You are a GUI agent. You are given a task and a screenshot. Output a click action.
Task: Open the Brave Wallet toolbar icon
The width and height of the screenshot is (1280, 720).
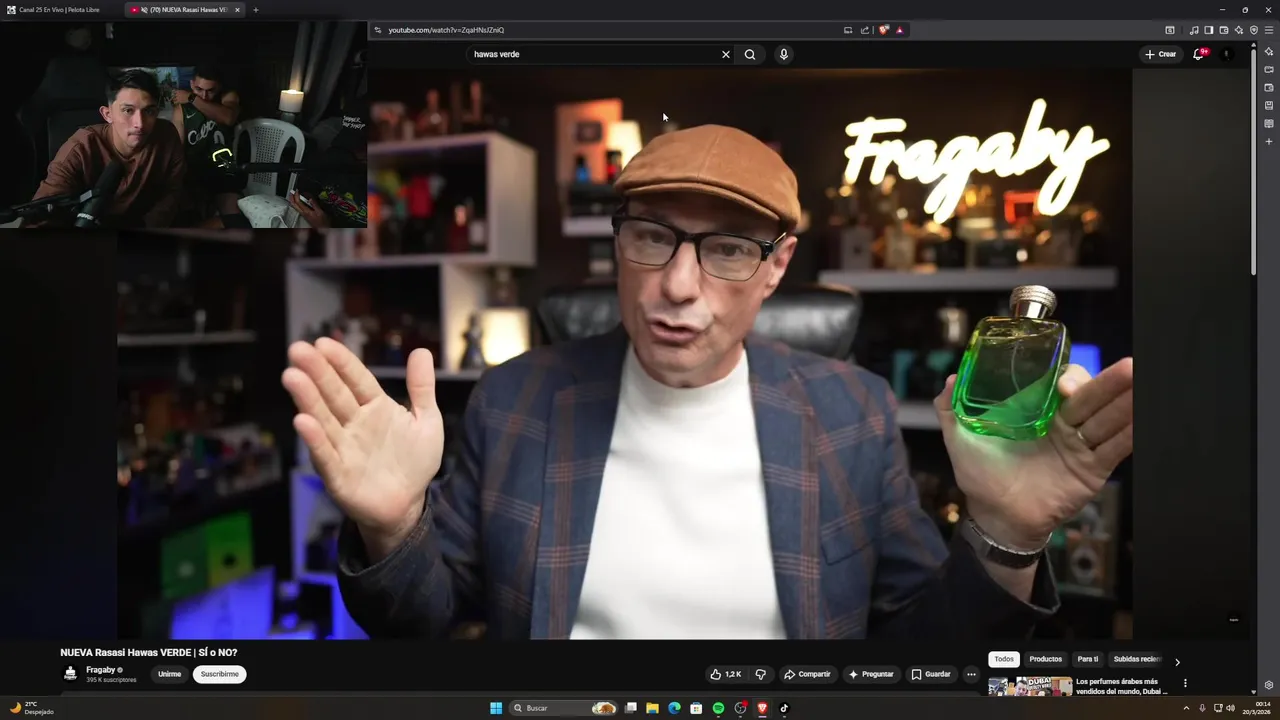(x=1224, y=30)
